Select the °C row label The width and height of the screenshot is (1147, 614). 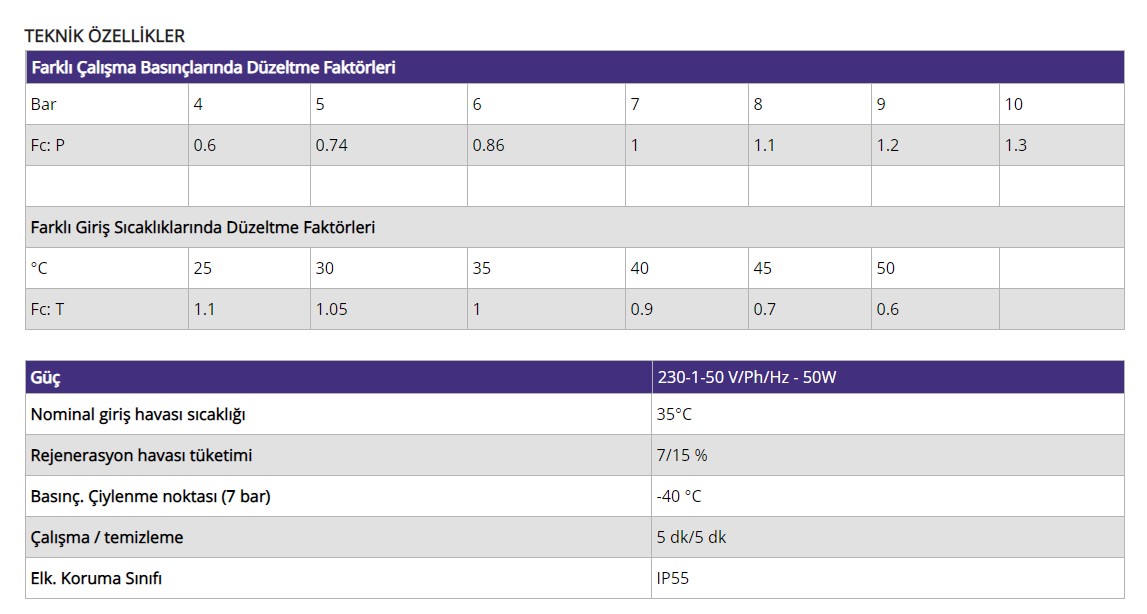40,268
